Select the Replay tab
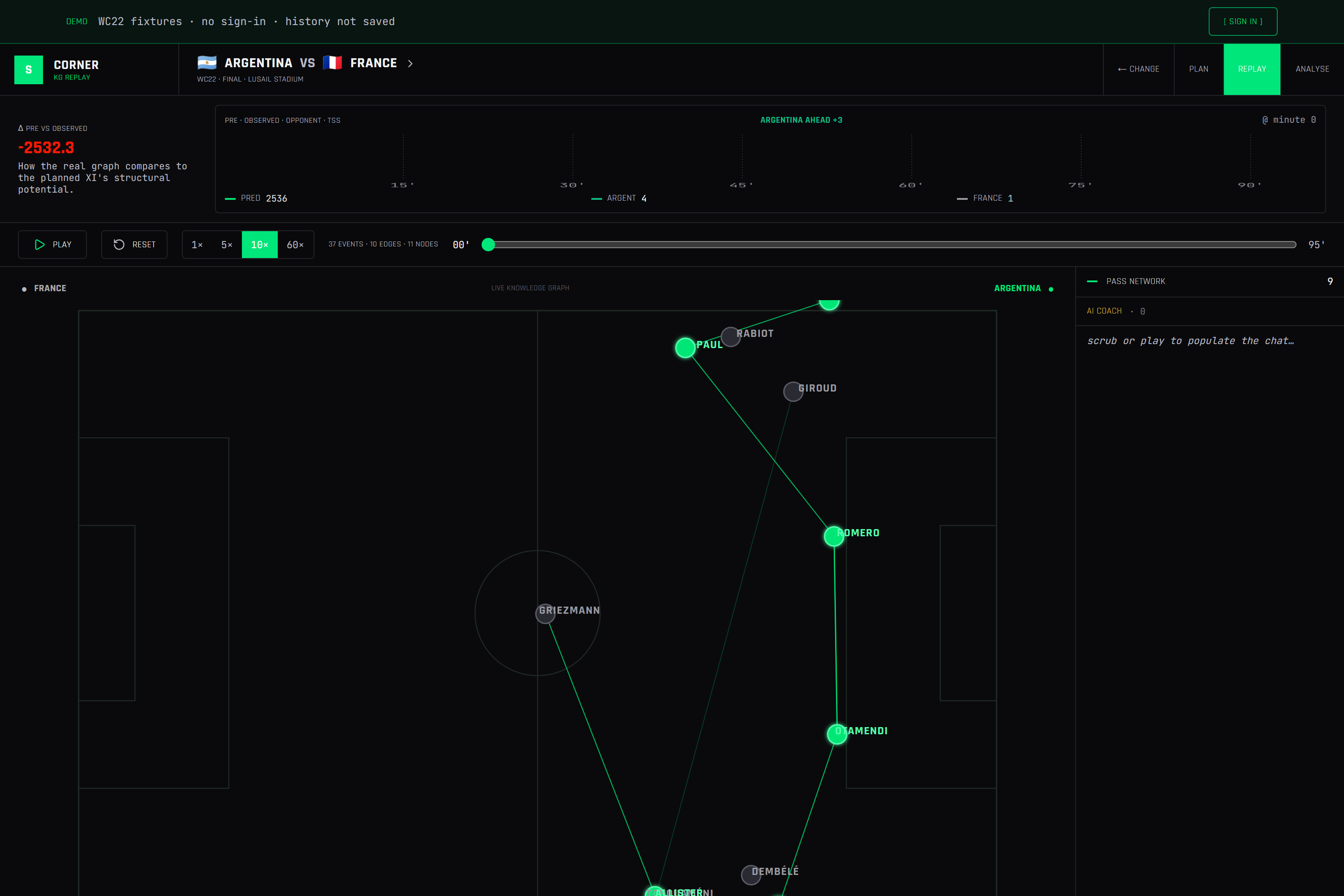Image resolution: width=1344 pixels, height=896 pixels. tap(1252, 69)
